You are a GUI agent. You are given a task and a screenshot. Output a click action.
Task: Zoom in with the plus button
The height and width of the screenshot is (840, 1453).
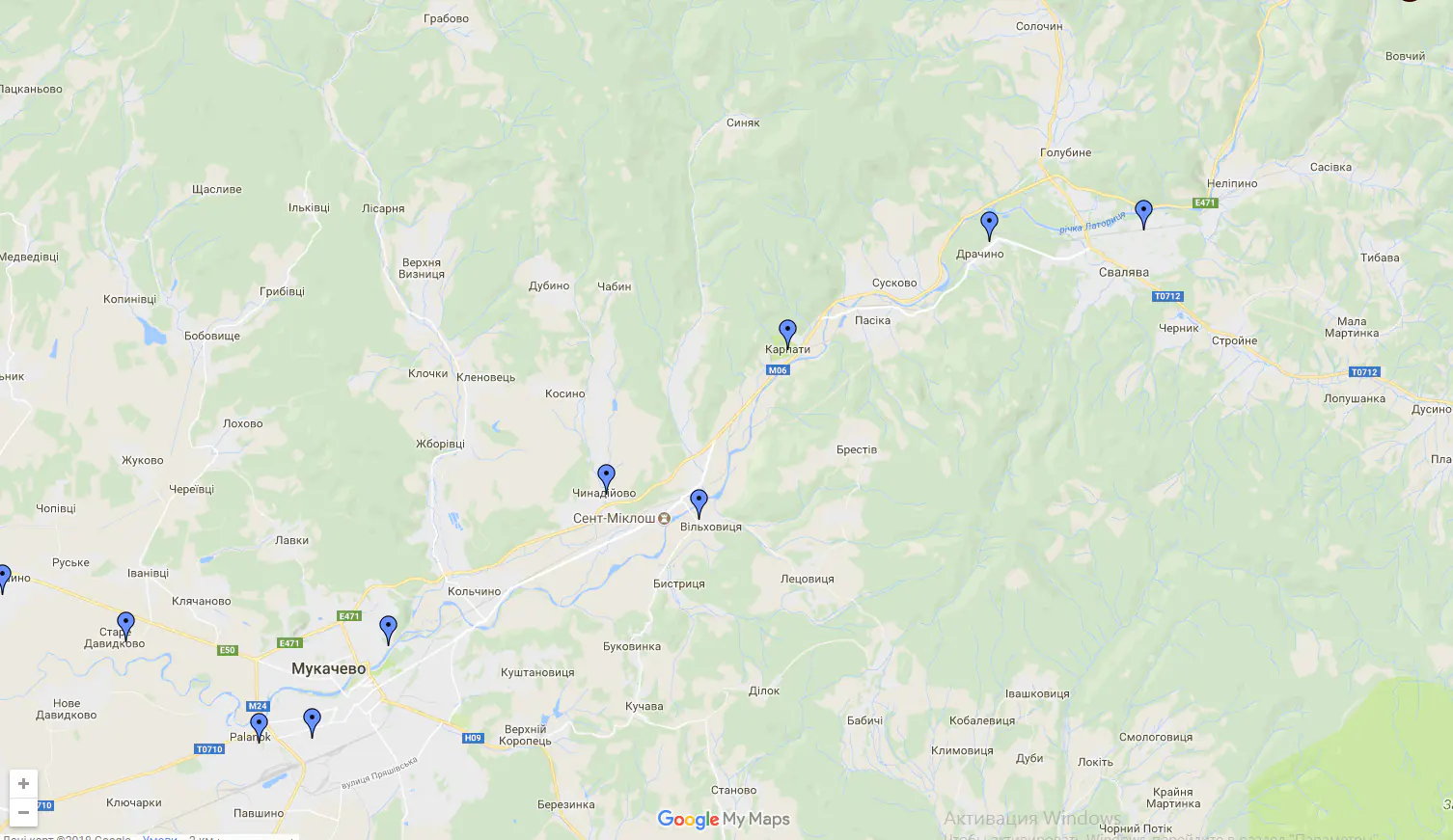click(x=23, y=784)
